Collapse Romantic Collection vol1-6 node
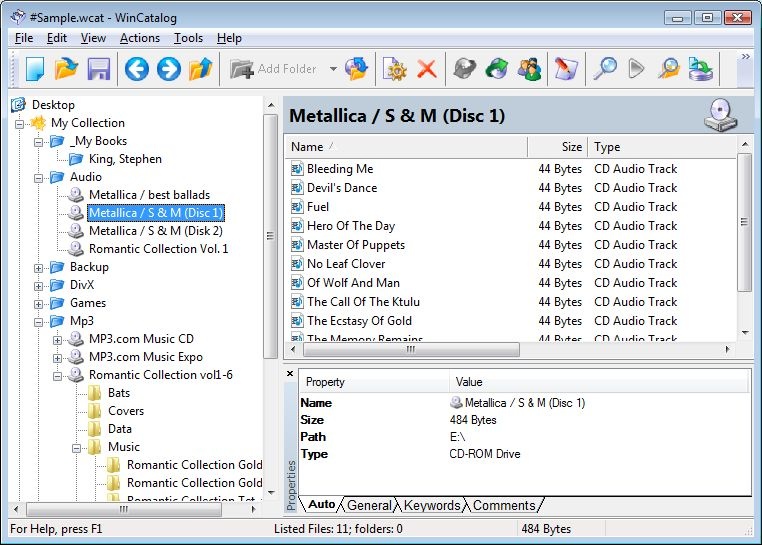762x545 pixels. click(57, 376)
